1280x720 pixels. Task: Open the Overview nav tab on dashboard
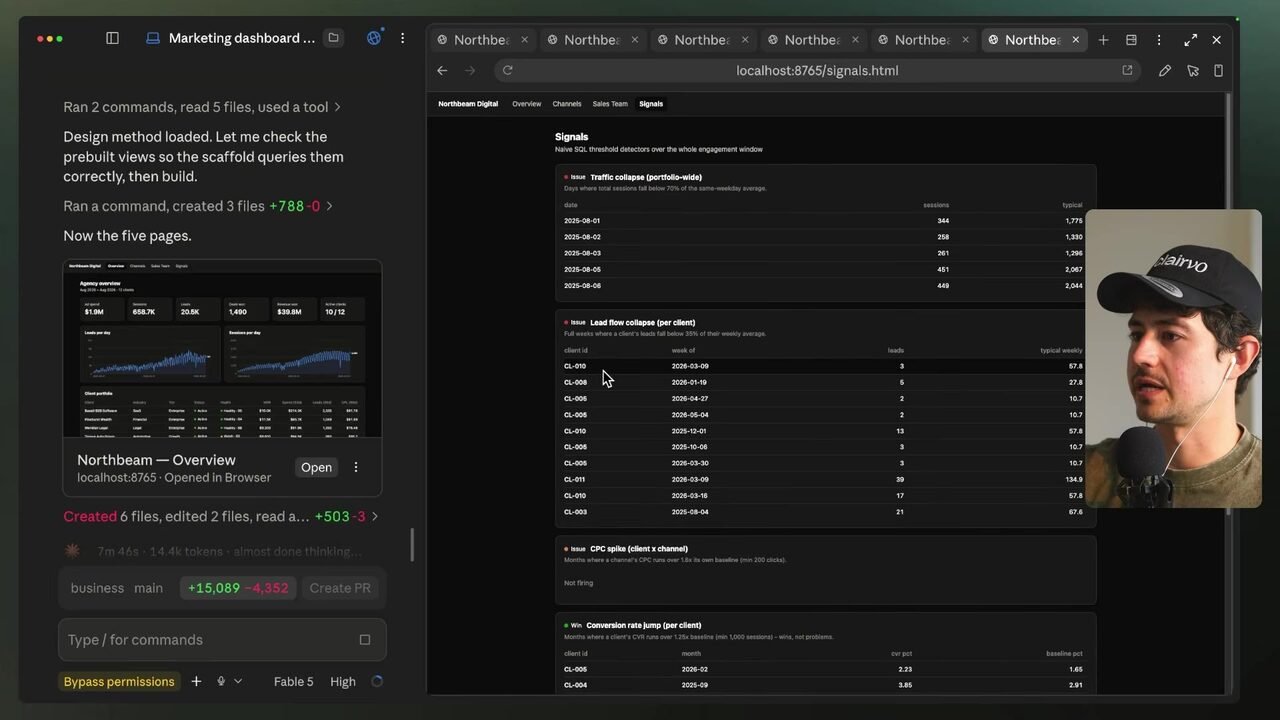(526, 104)
